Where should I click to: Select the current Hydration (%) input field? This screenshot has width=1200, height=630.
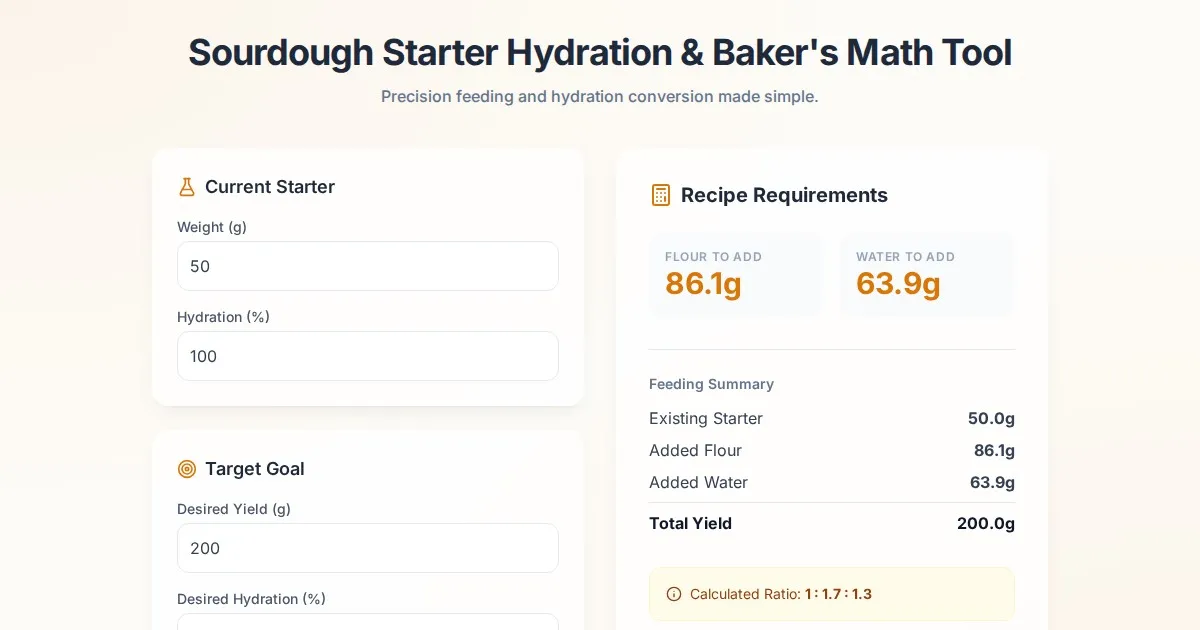pyautogui.click(x=367, y=356)
